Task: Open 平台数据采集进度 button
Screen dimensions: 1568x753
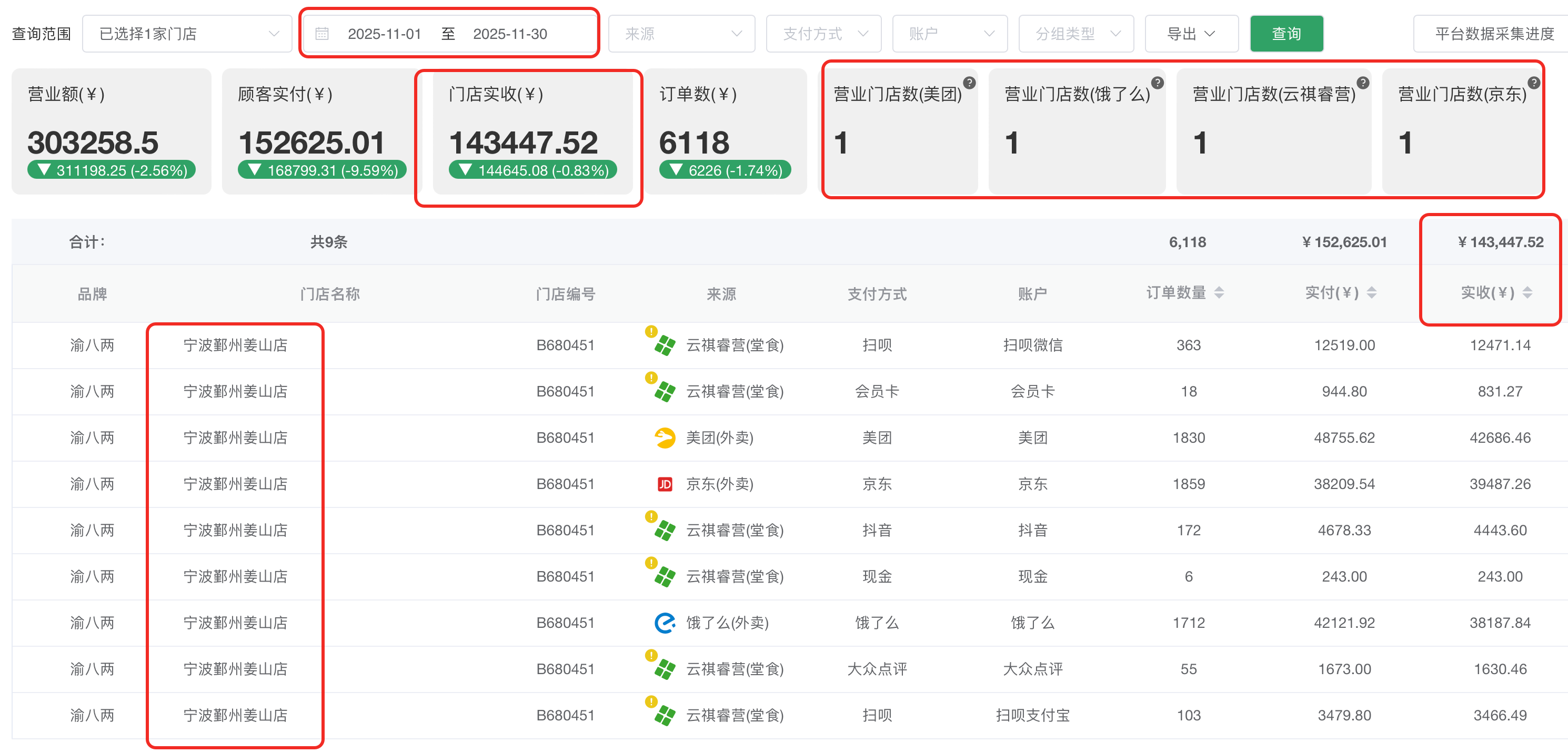Action: (1494, 34)
